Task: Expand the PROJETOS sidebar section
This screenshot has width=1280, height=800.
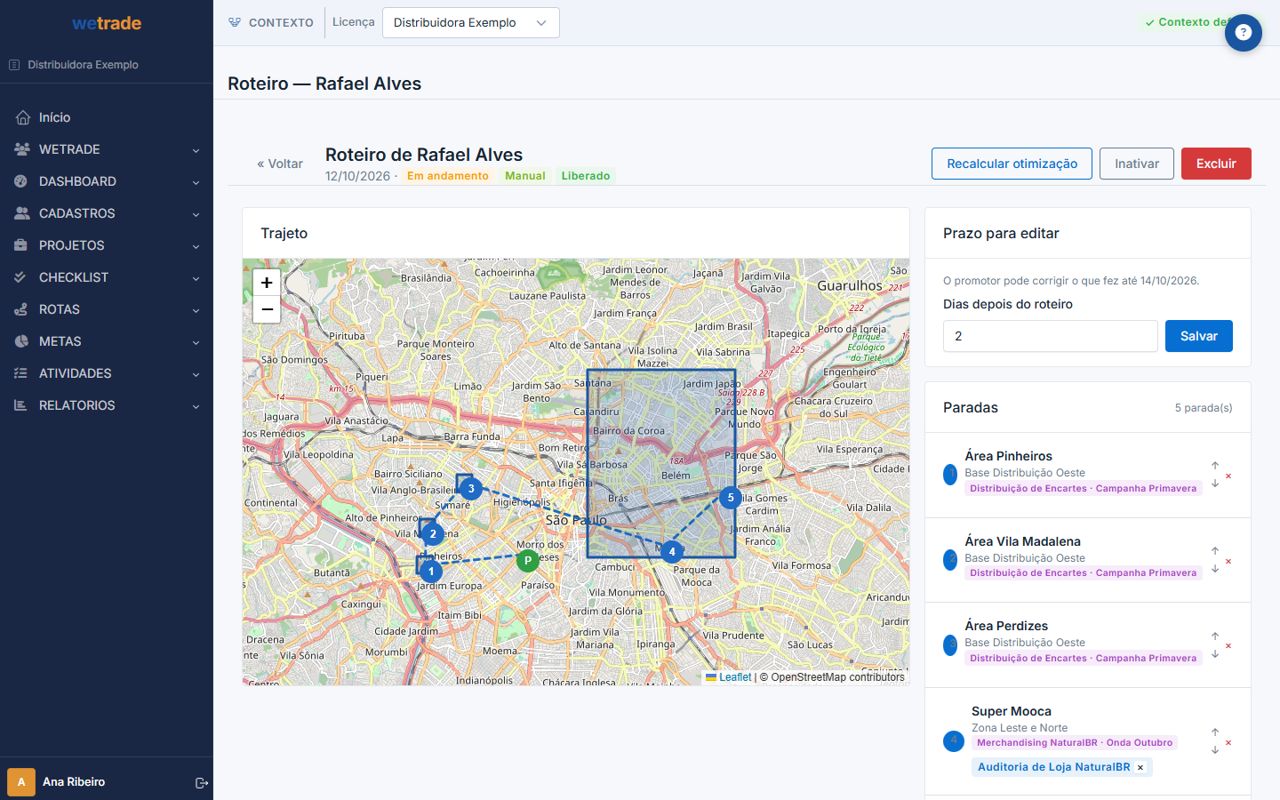Action: [x=107, y=245]
